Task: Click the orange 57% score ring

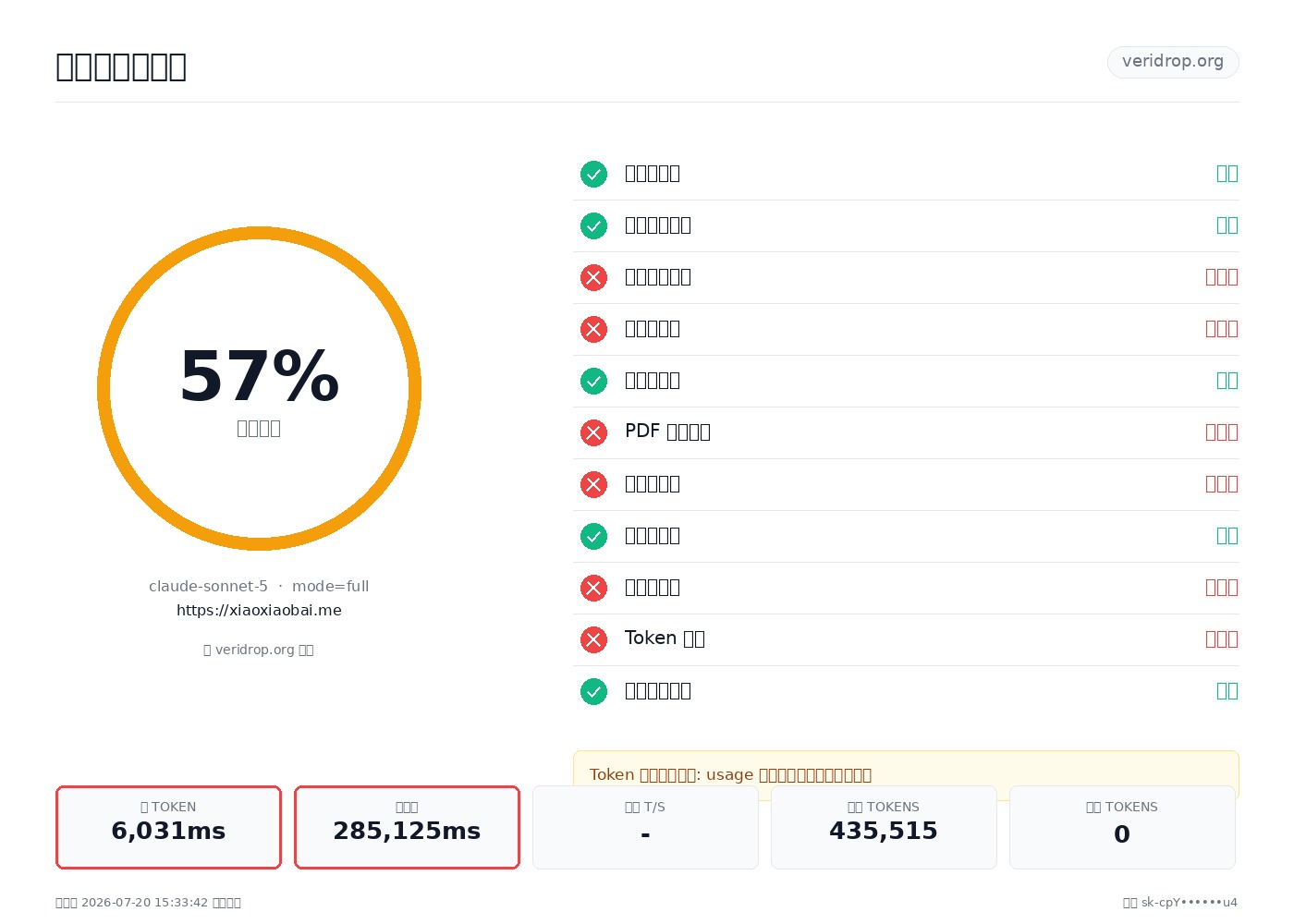Action: pyautogui.click(x=259, y=388)
